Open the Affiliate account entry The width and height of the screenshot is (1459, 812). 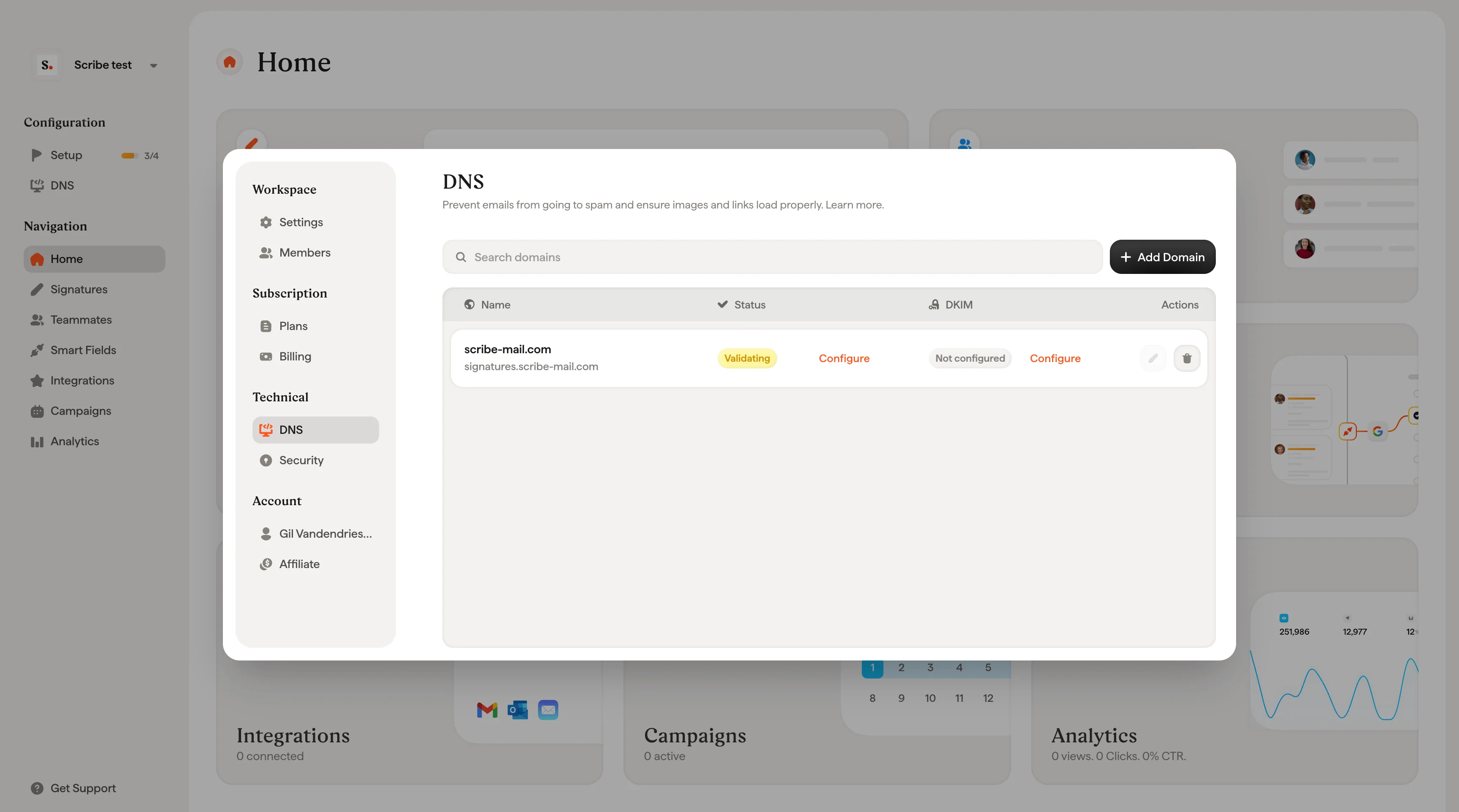pos(315,564)
